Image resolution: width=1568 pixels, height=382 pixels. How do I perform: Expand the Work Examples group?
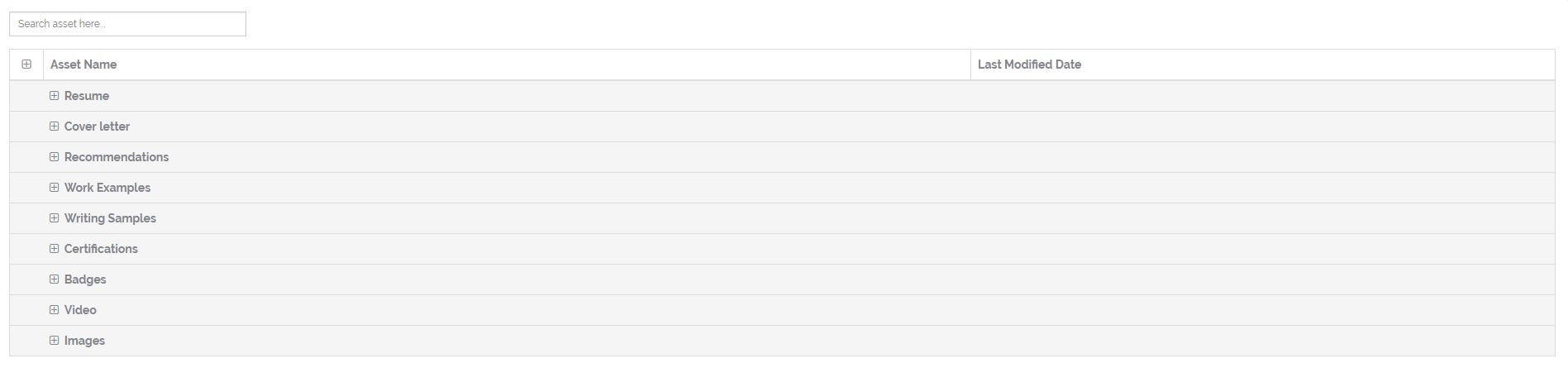pos(55,188)
